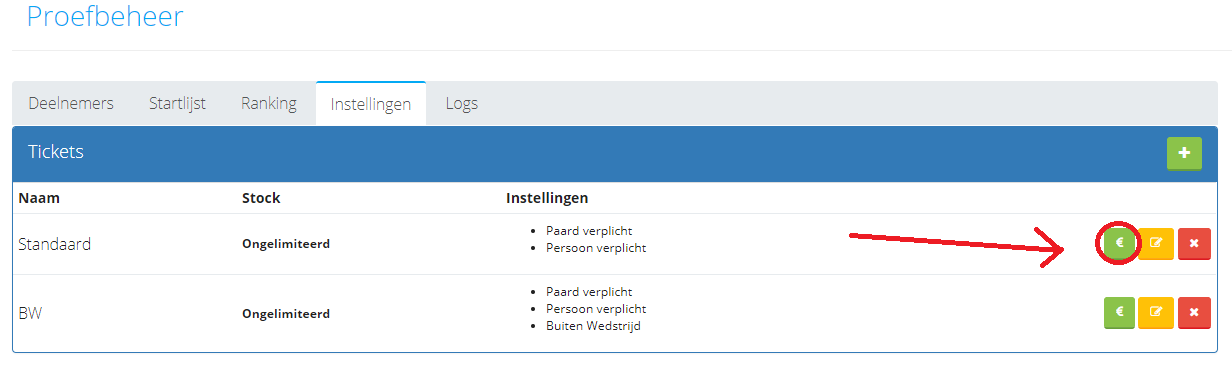This screenshot has width=1232, height=372.
Task: Select the Instellingen tab
Action: pos(371,104)
